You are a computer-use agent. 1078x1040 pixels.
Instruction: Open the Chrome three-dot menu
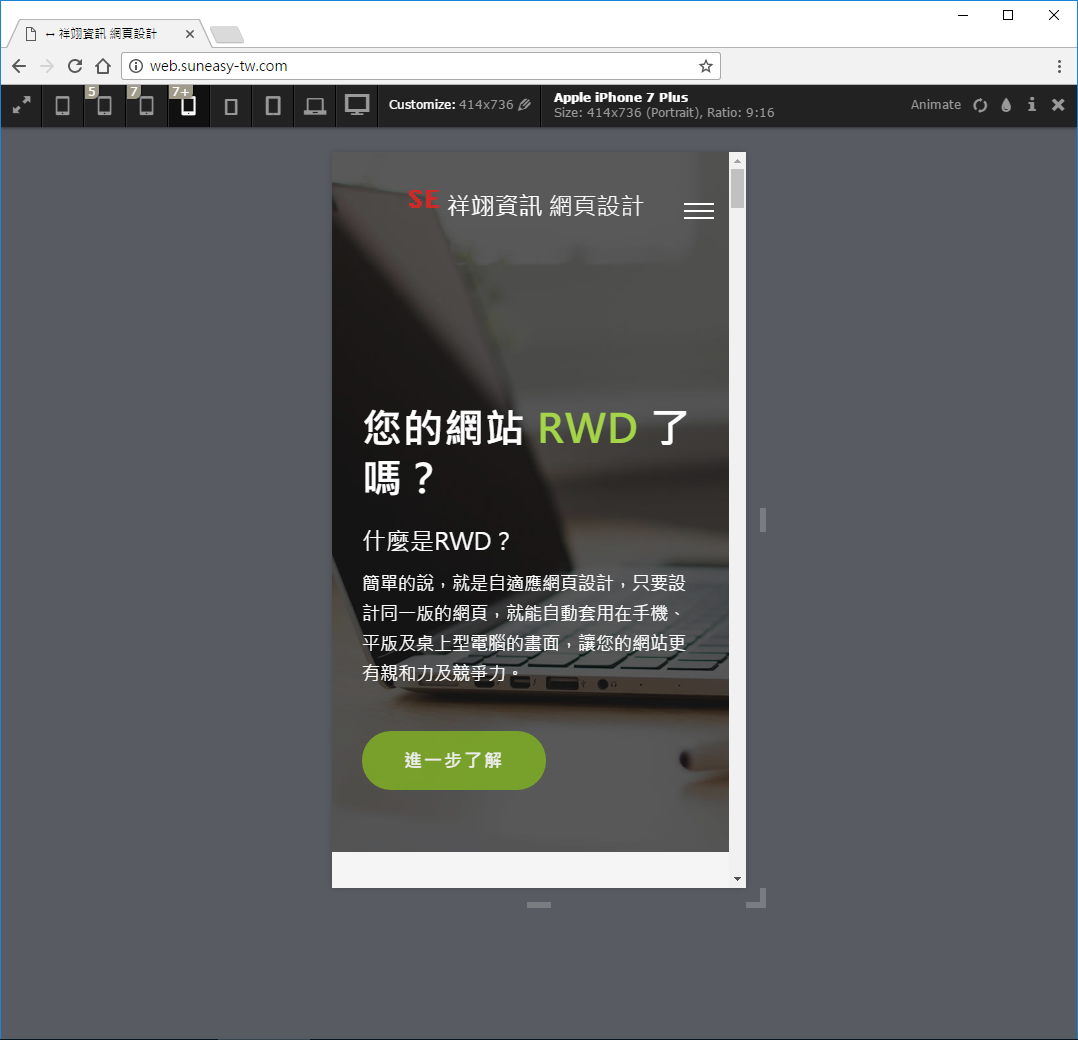coord(1059,66)
